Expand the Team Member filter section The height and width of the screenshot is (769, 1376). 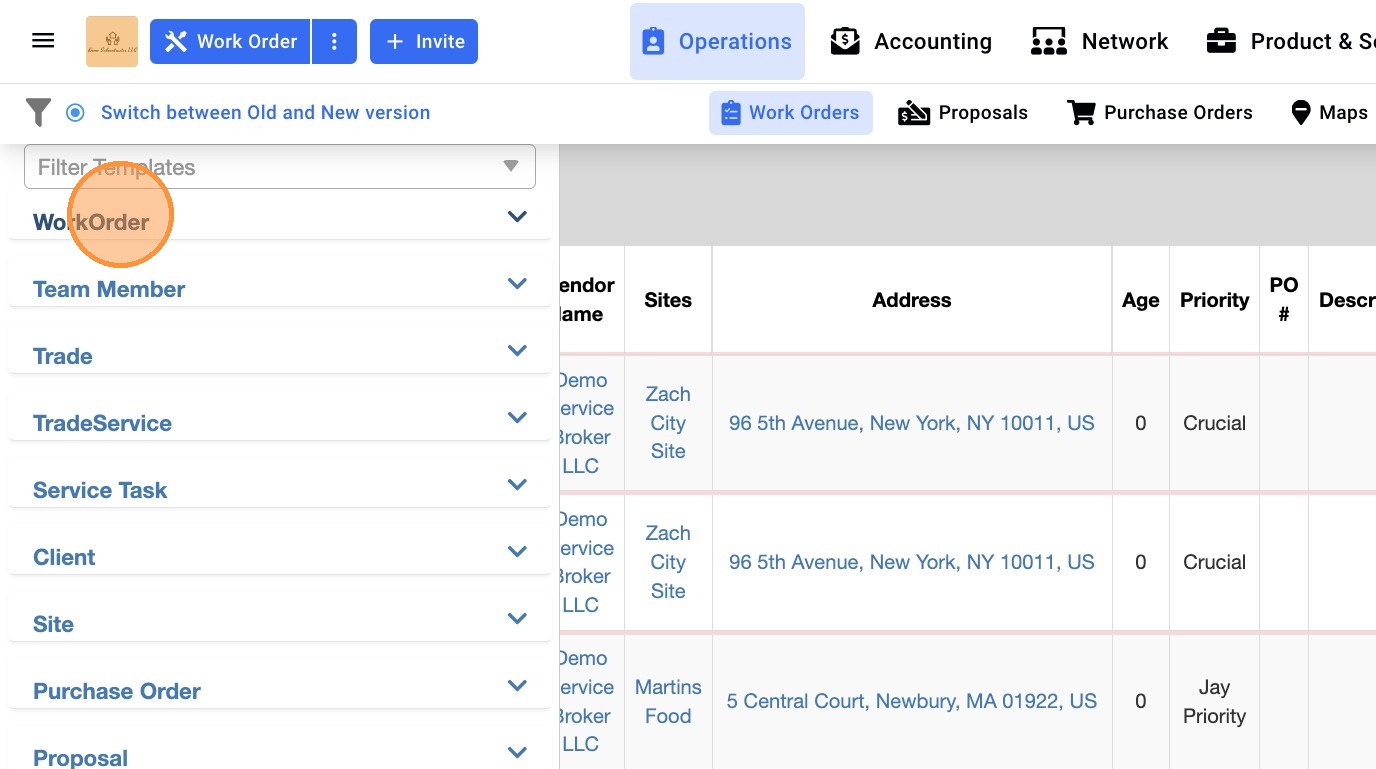click(517, 284)
